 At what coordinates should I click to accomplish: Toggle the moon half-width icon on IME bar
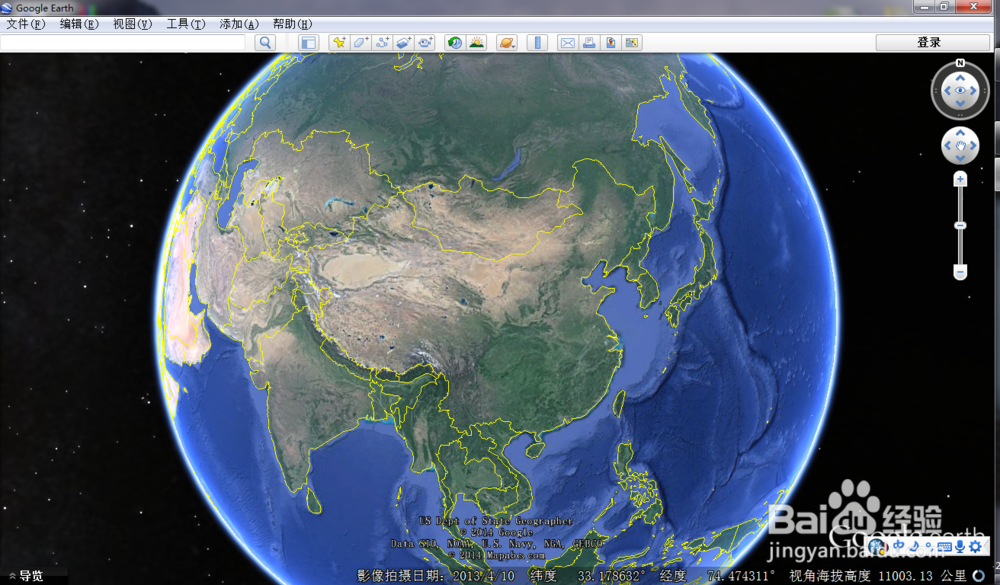tap(914, 546)
